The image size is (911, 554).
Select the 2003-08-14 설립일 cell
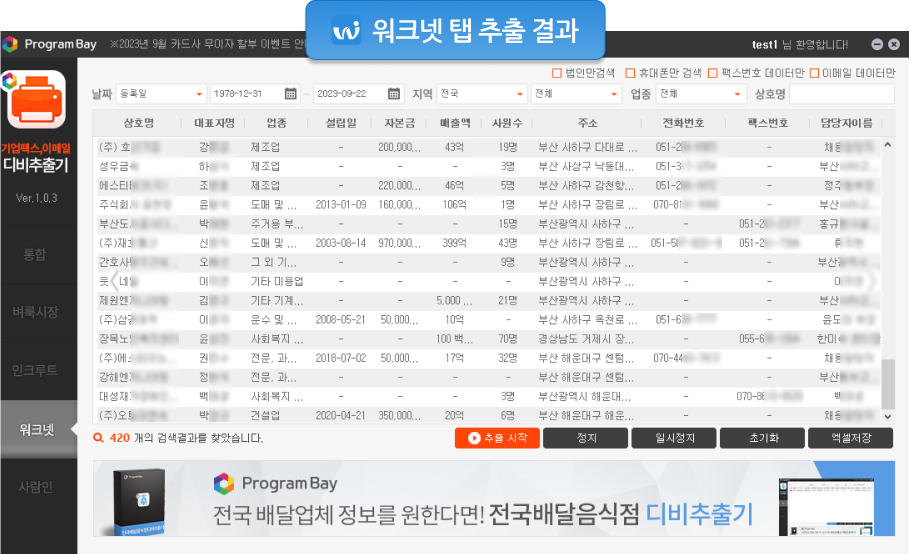tap(340, 243)
